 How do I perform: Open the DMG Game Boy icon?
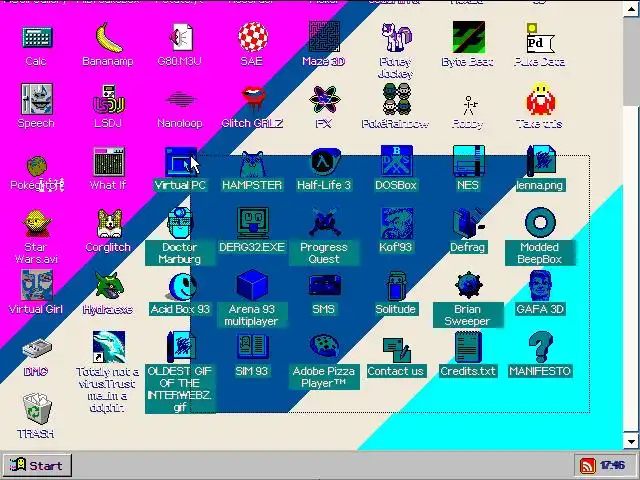36,348
